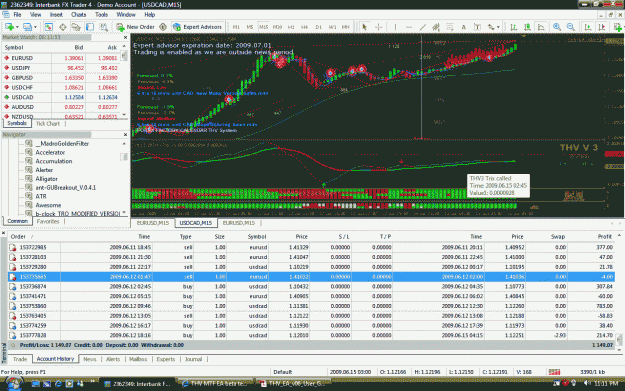Open the Tools menu

tap(101, 15)
